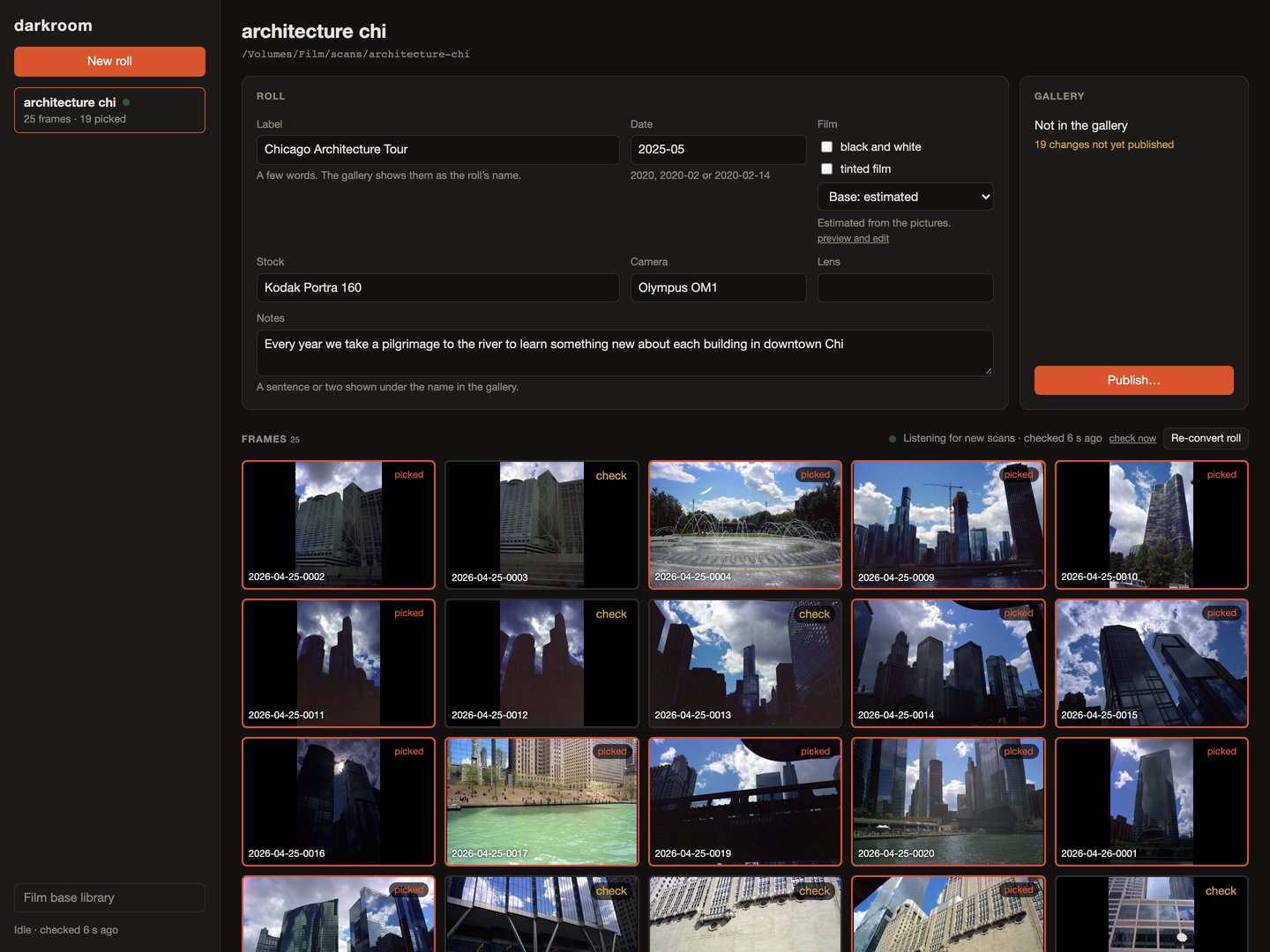The height and width of the screenshot is (952, 1270).
Task: Toggle picked badge on frame 2026-04-25-0009
Action: [x=1018, y=475]
